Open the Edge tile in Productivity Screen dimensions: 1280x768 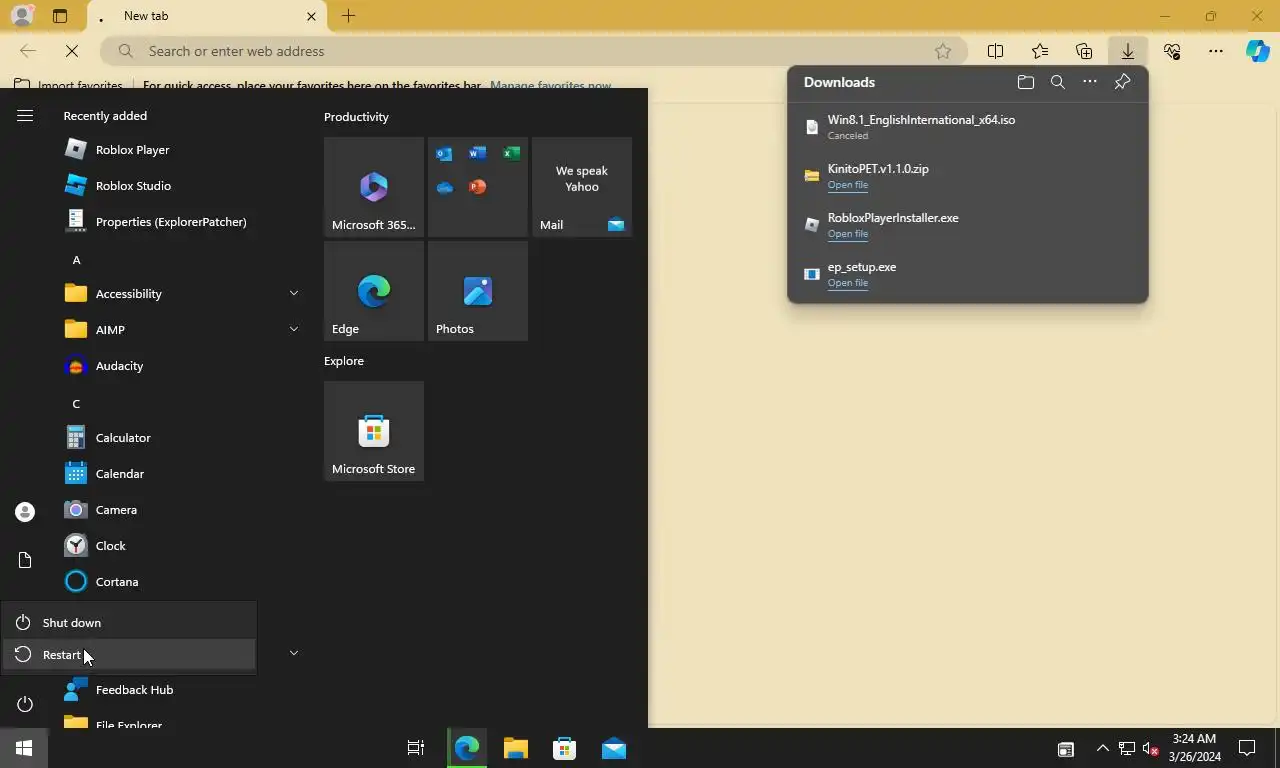pyautogui.click(x=374, y=291)
